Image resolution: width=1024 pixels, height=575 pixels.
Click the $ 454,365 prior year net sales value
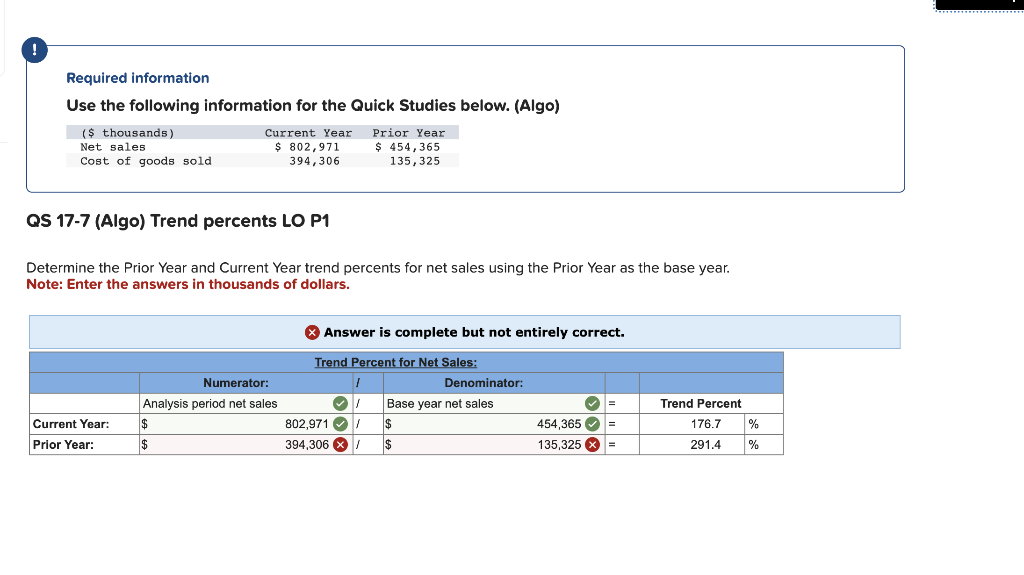(408, 147)
